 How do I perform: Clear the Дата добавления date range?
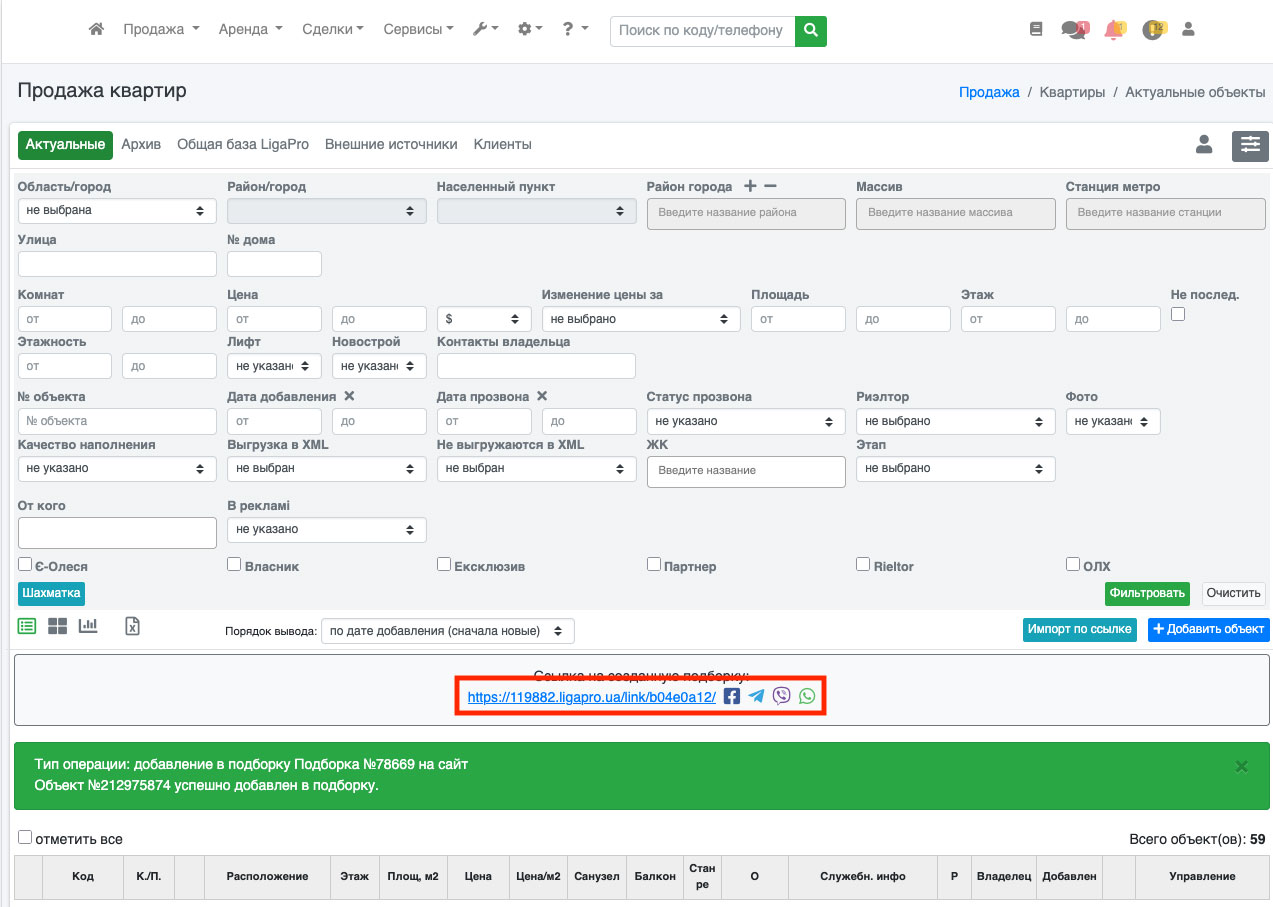pyautogui.click(x=349, y=396)
